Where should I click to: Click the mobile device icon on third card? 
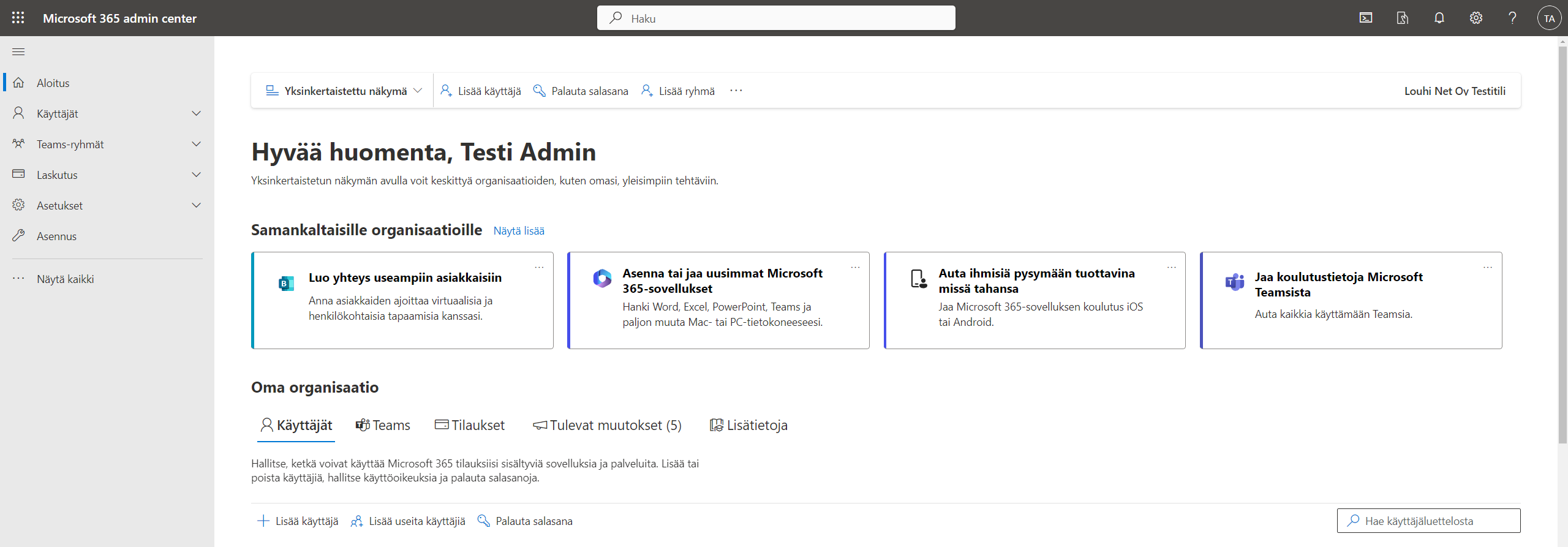point(918,279)
